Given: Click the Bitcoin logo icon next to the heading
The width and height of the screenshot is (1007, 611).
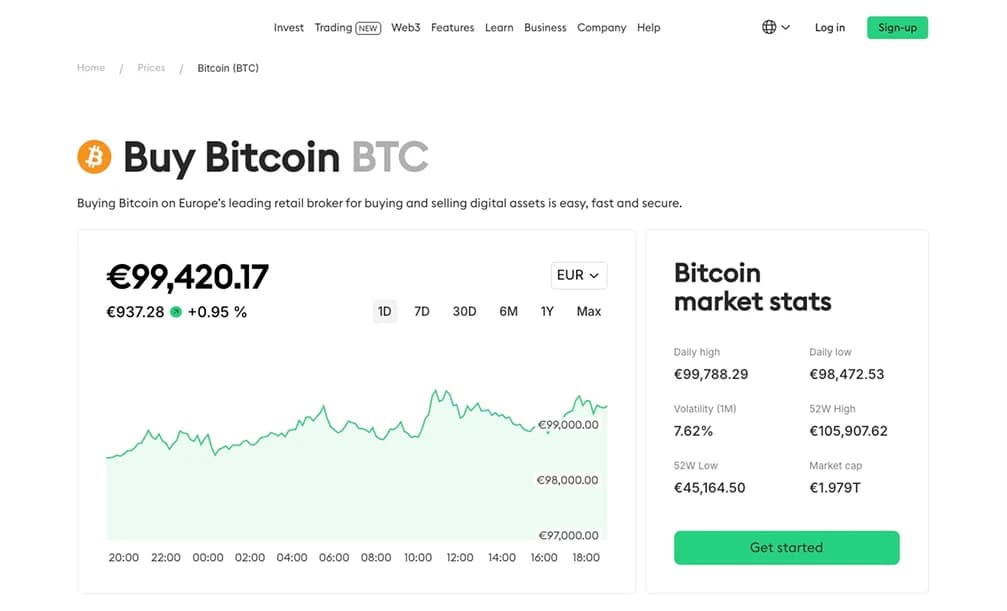Looking at the screenshot, I should pos(93,157).
